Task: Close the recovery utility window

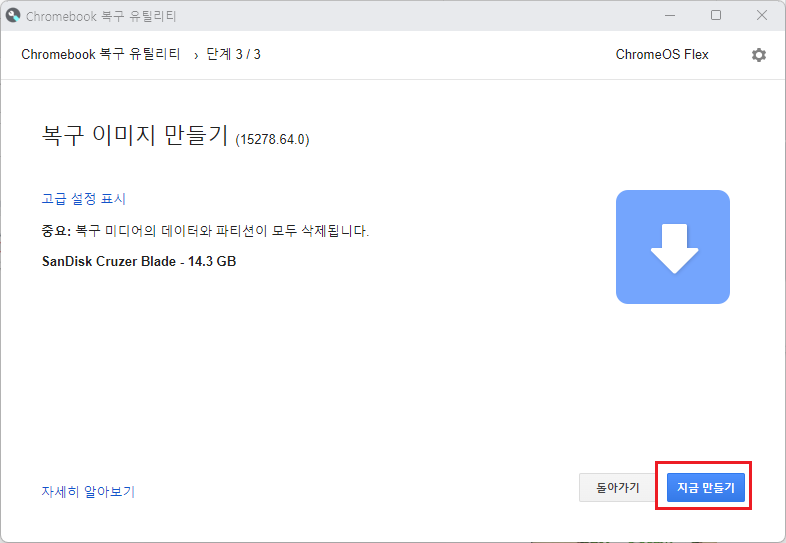Action: [761, 16]
